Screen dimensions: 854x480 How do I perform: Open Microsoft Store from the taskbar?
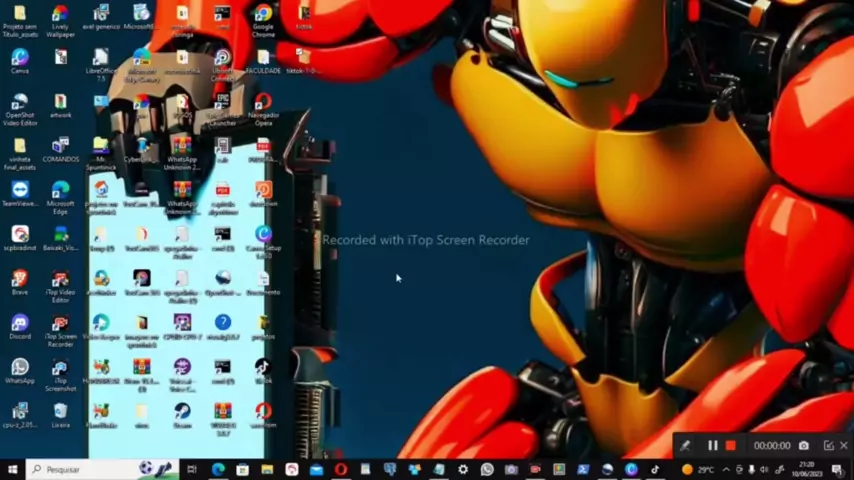pos(243,469)
